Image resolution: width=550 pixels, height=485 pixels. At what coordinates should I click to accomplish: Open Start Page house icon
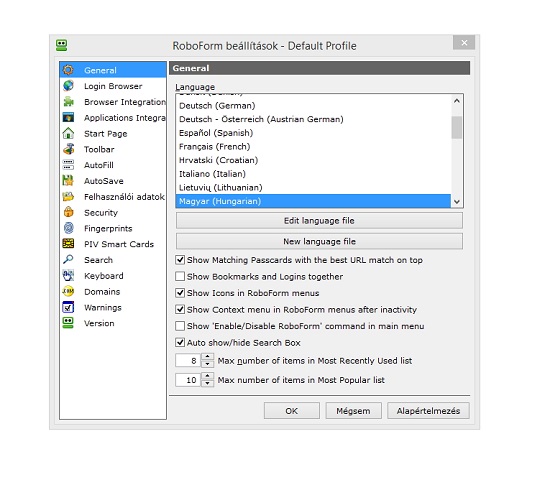(x=68, y=133)
